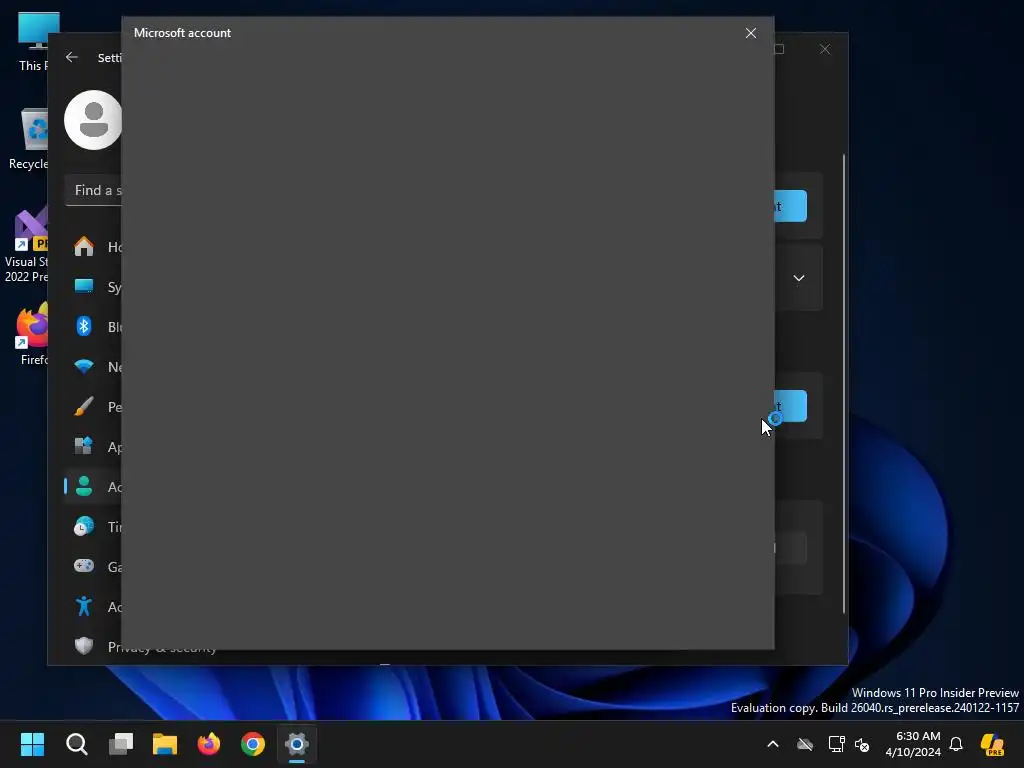The image size is (1024, 768).
Task: Open taskbar Search
Action: pos(76,744)
